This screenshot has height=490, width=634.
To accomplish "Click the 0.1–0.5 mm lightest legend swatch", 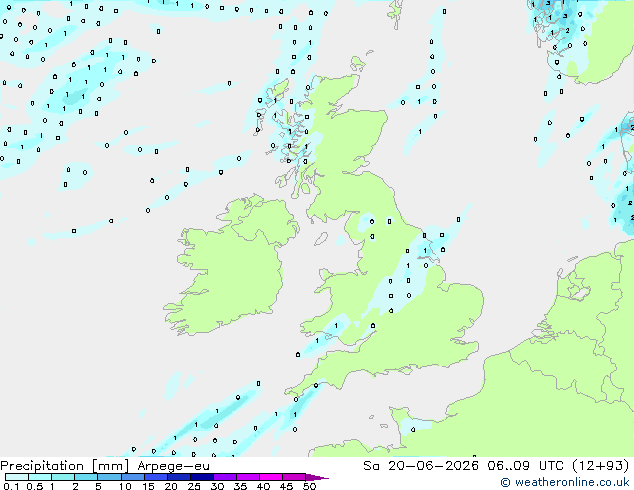I will (17, 477).
